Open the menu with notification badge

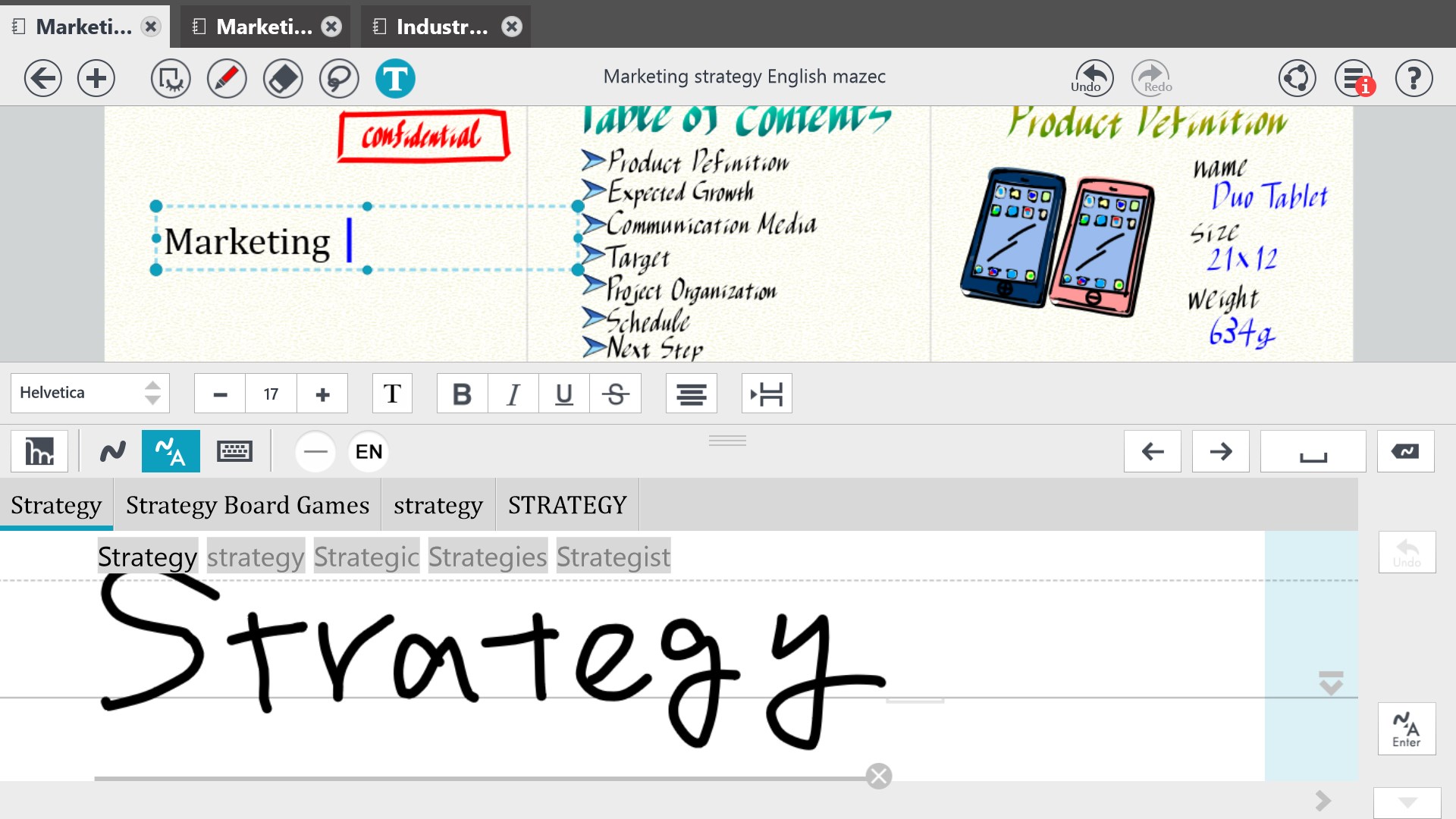coord(1354,78)
